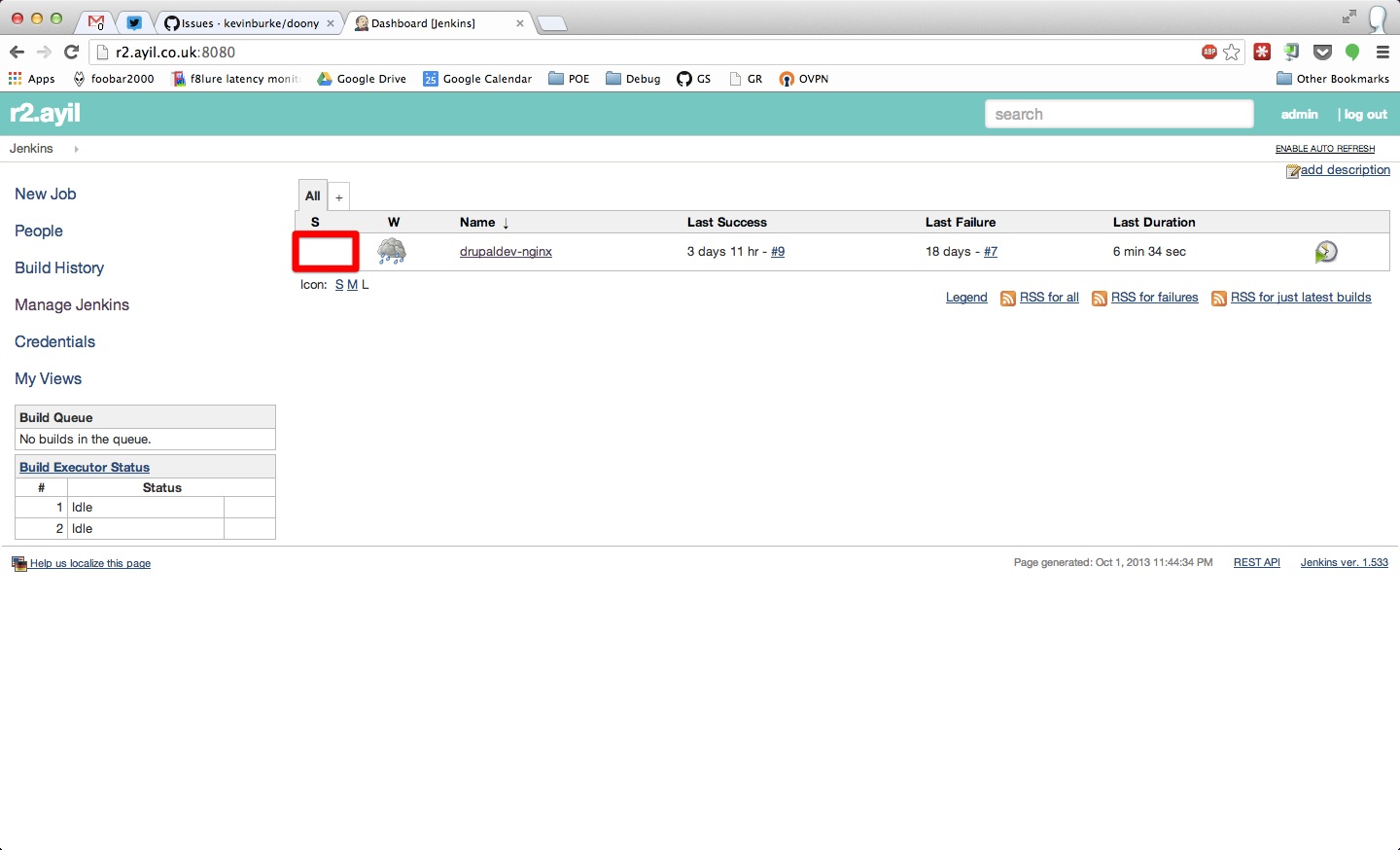Open the Google Drive bookmark

(362, 79)
